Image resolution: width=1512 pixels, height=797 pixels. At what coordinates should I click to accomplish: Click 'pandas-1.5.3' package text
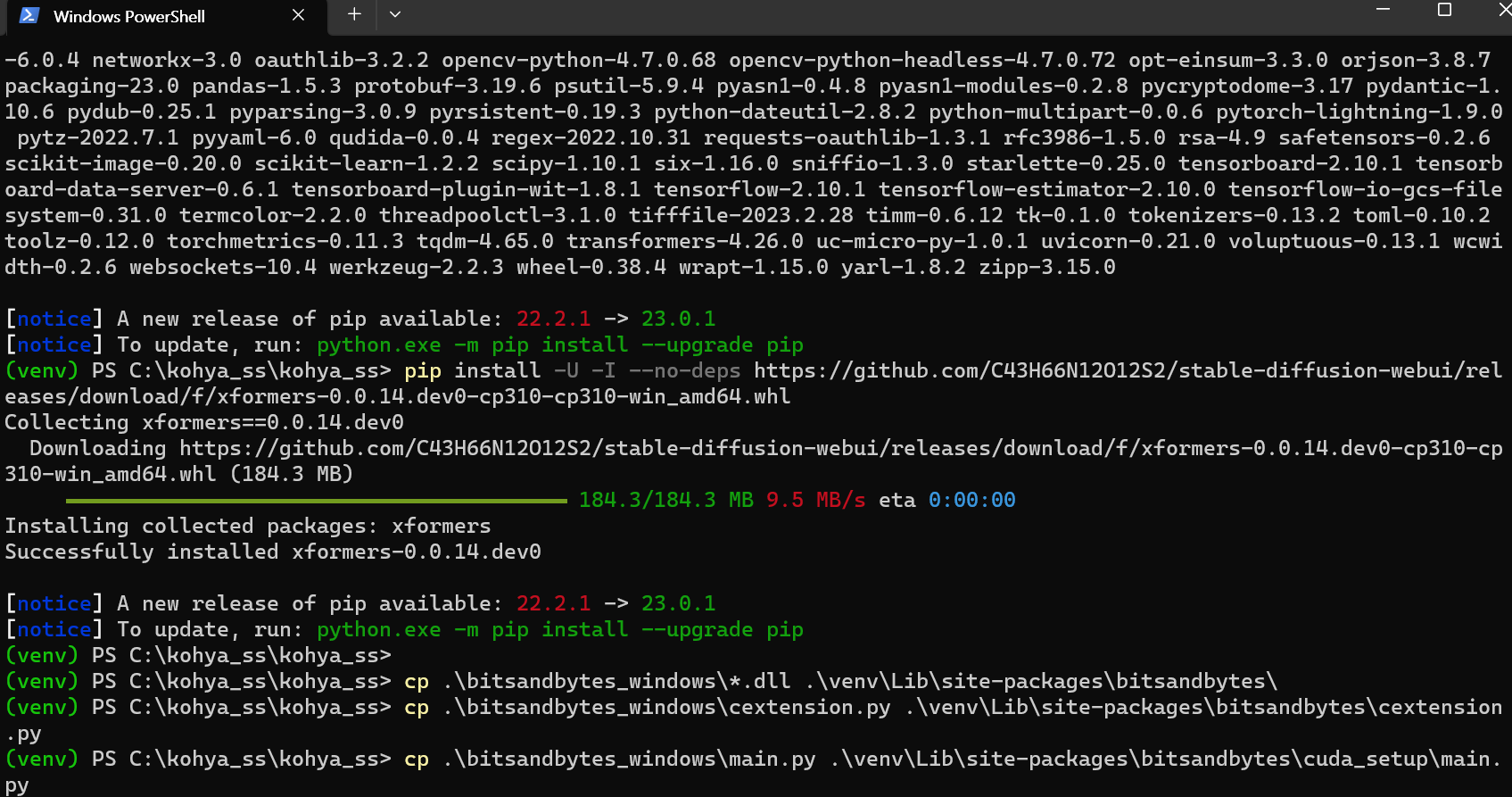(267, 86)
